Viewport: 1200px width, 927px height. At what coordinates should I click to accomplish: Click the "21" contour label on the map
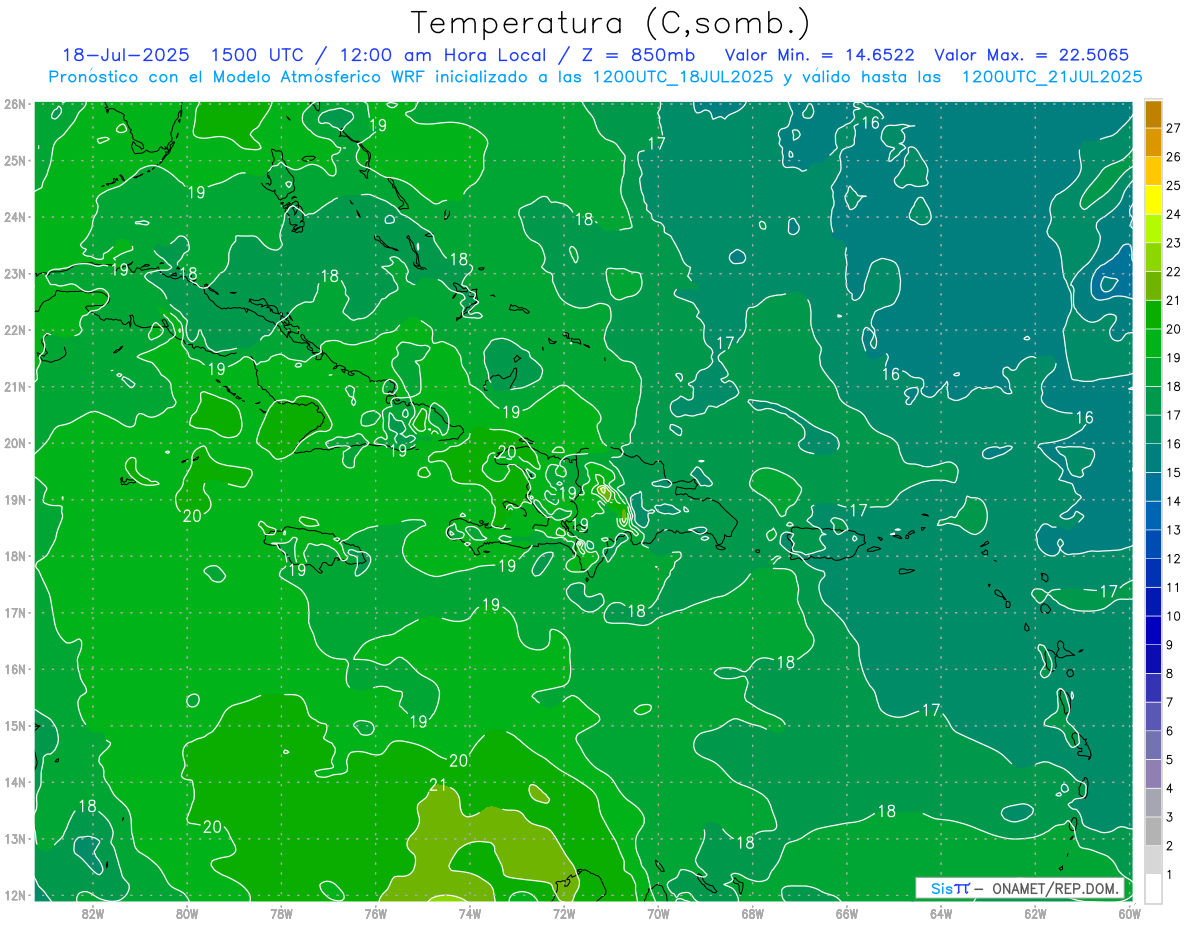(x=437, y=785)
